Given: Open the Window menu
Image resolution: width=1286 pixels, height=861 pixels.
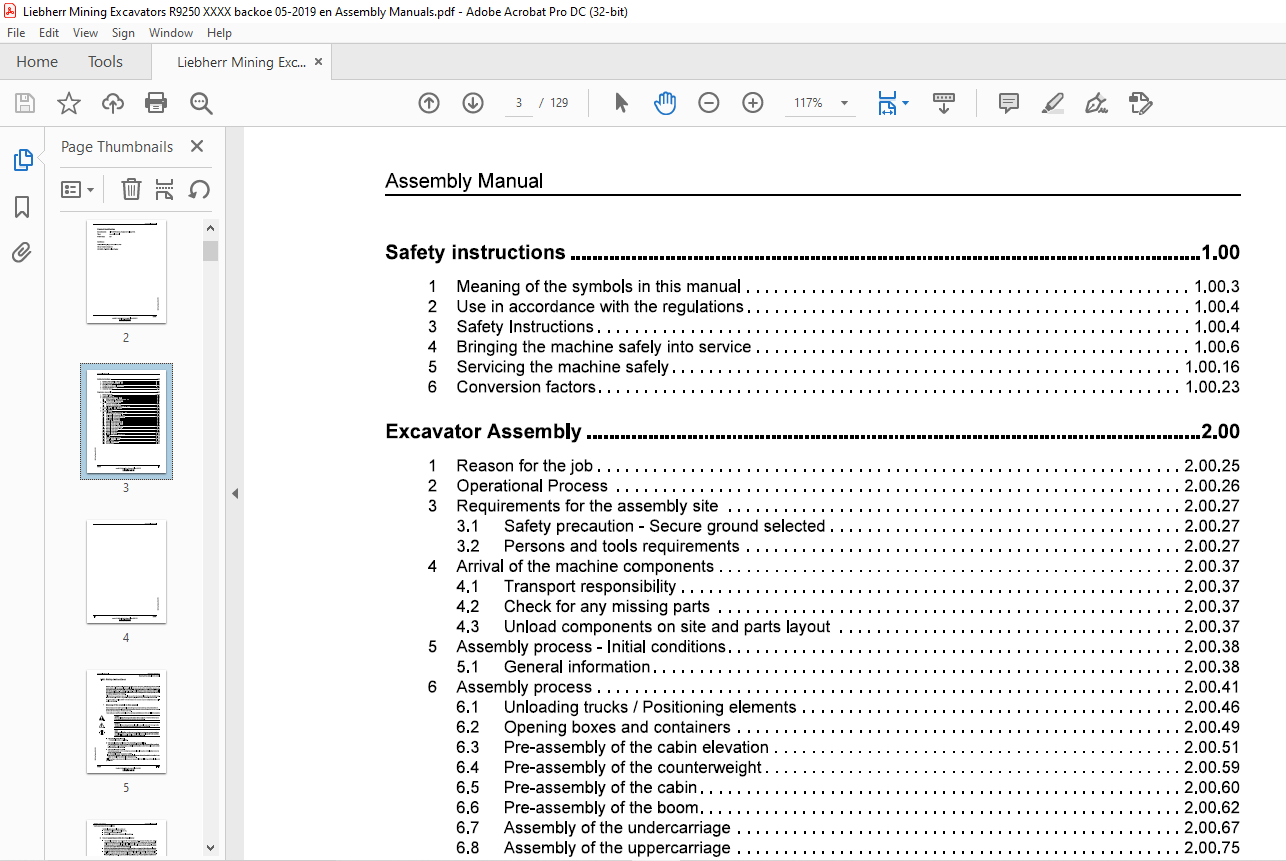Looking at the screenshot, I should click(x=171, y=33).
